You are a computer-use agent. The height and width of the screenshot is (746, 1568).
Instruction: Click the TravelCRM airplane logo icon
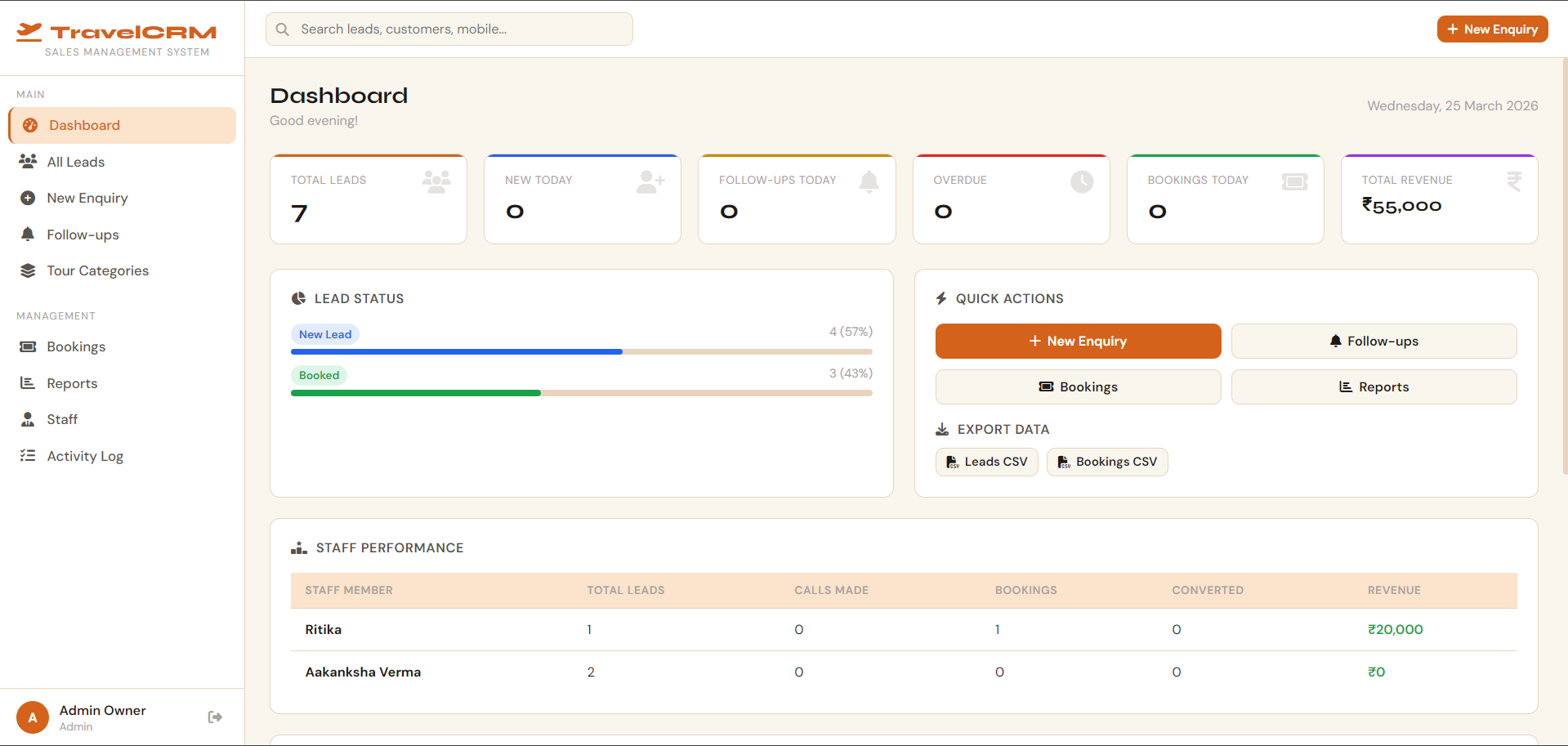point(29,32)
